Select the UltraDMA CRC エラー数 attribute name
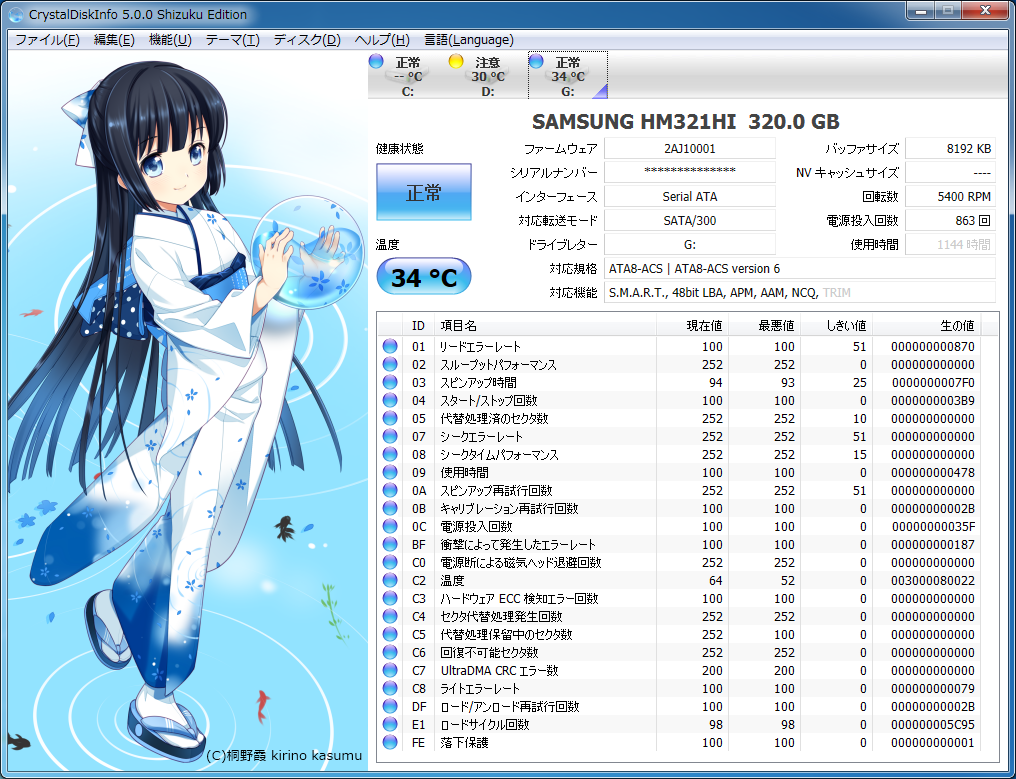Viewport: 1016px width, 779px height. (500, 671)
